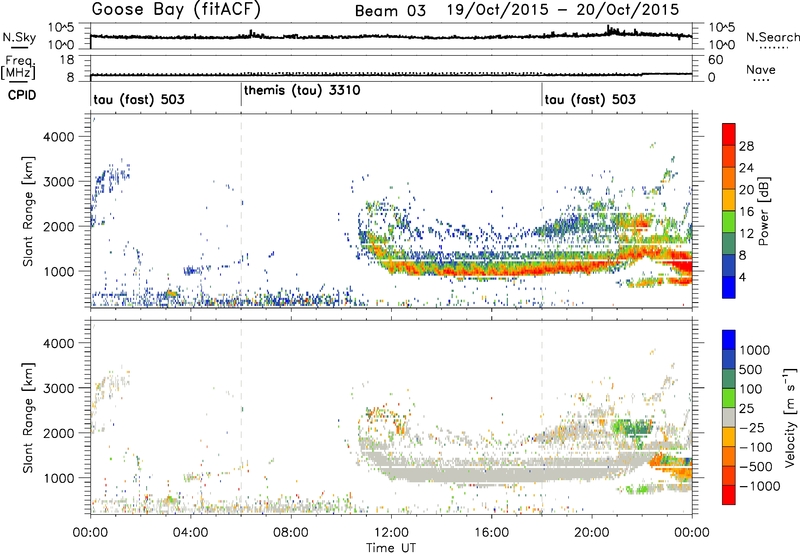Click 'Slant Range [km]' label of the velocity panel
This screenshot has width=800, height=554.
tap(28, 418)
